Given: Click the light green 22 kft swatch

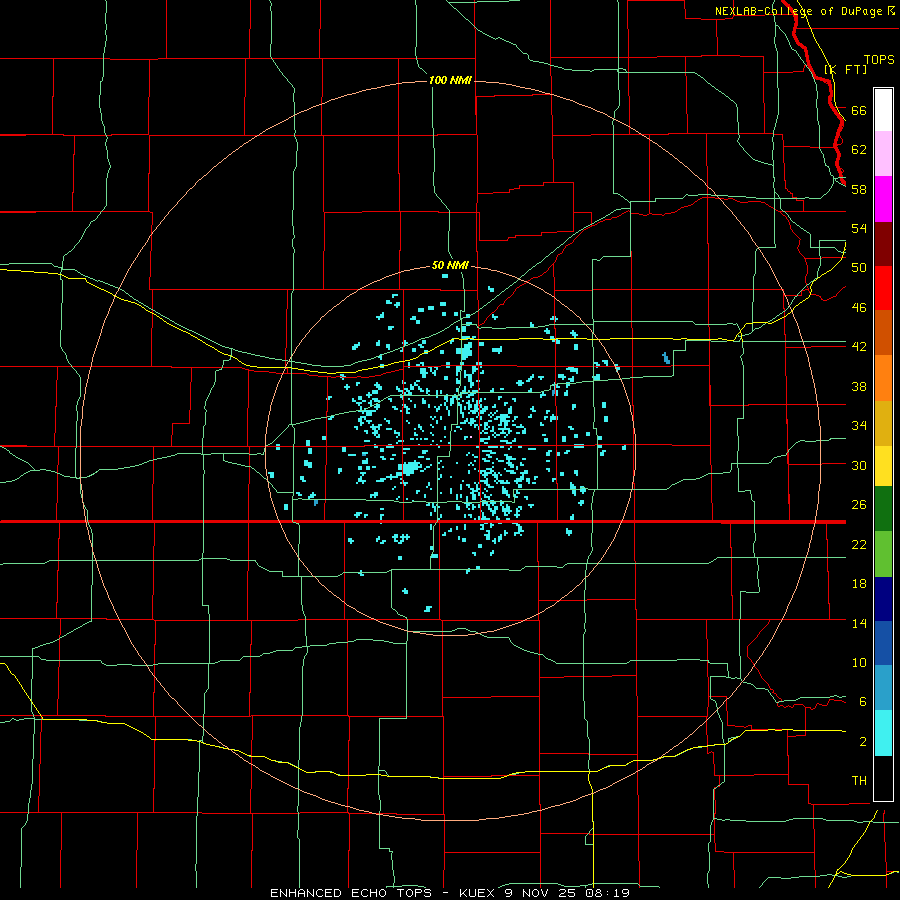Looking at the screenshot, I should tap(883, 554).
